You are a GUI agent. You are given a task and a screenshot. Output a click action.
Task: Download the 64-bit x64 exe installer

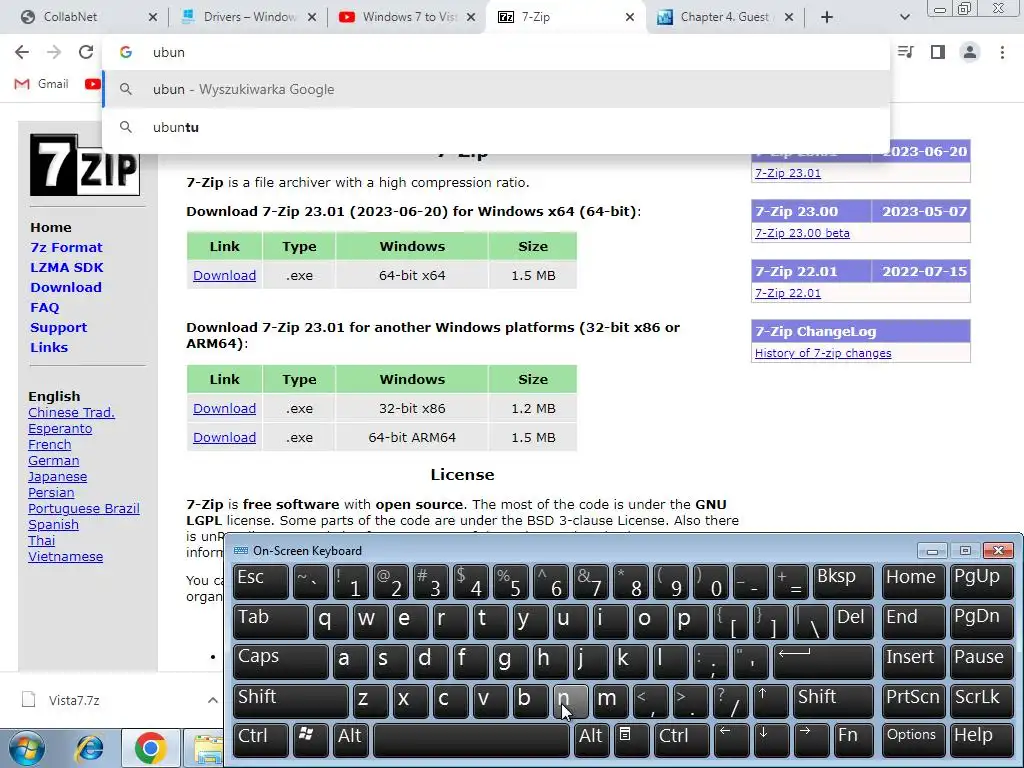tap(224, 276)
